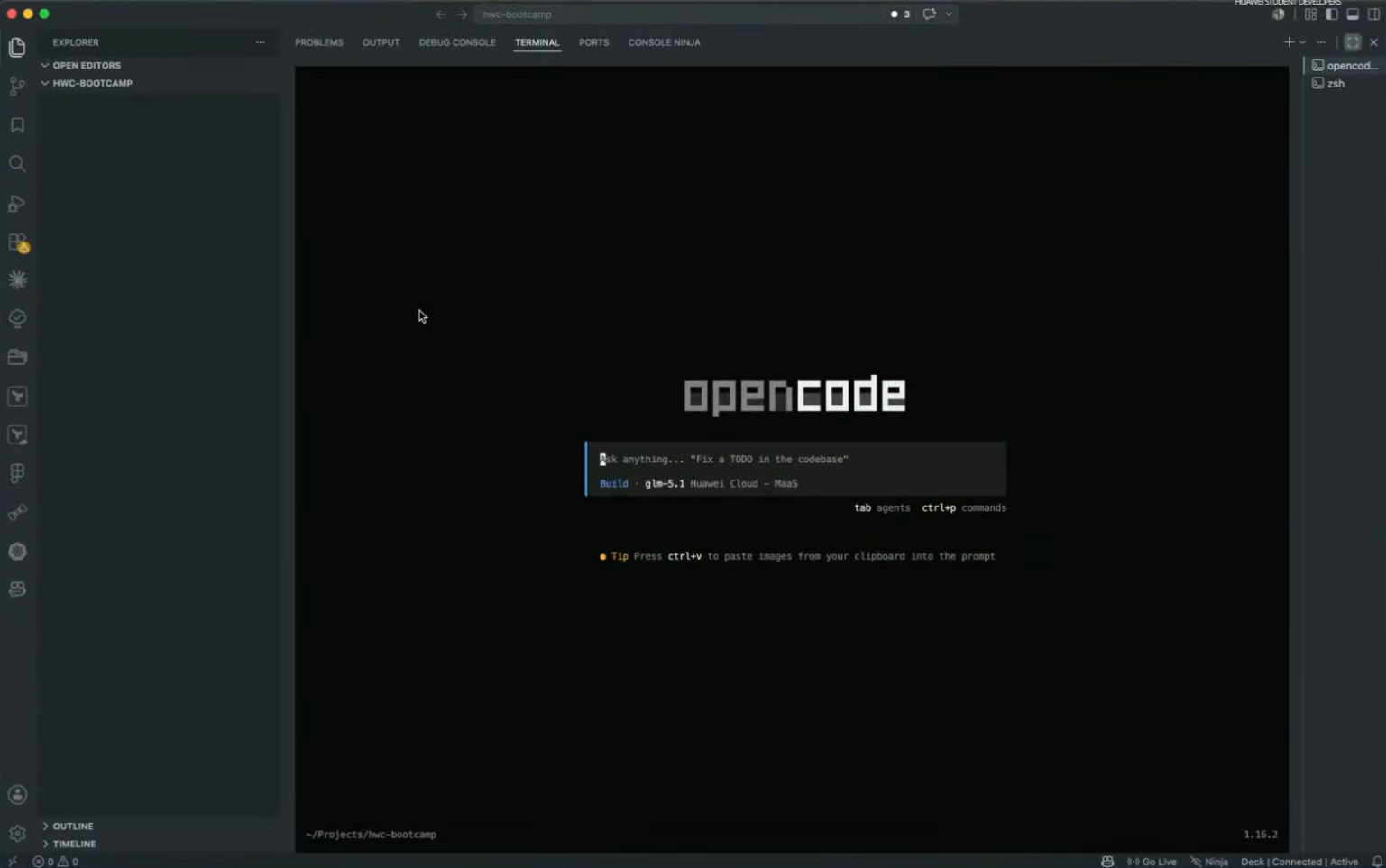The height and width of the screenshot is (868, 1386).
Task: Click the new terminal plus icon
Action: (1289, 42)
